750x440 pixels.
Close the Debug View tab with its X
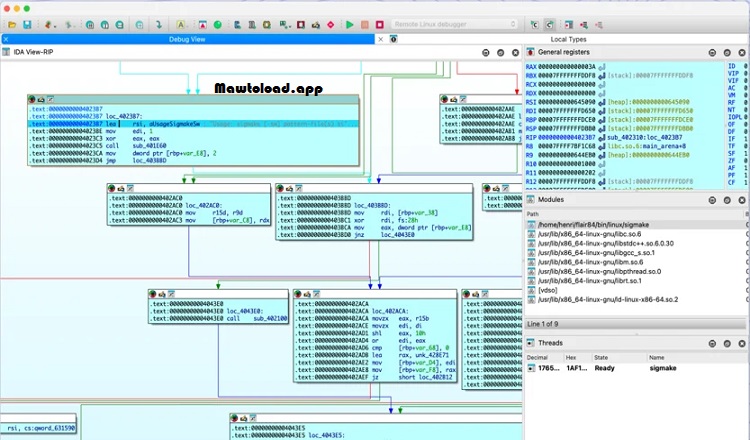click(6, 39)
